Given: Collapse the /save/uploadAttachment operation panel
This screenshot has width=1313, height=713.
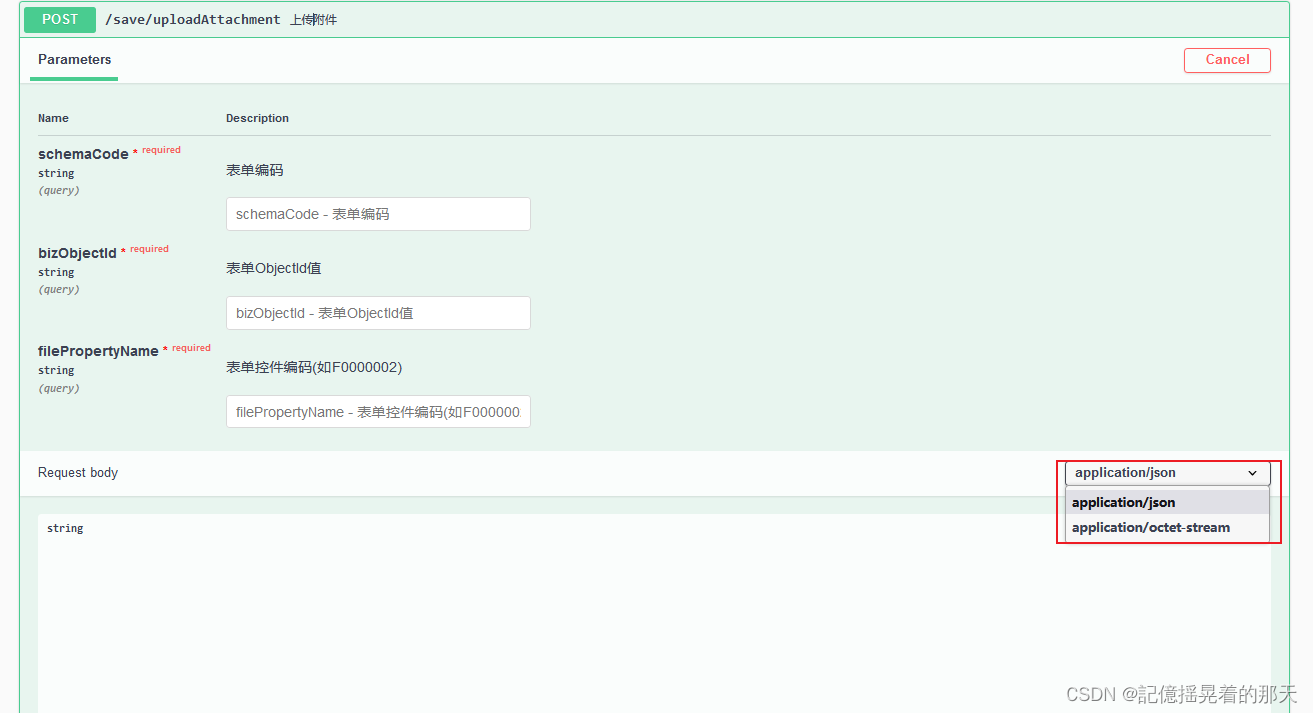Looking at the screenshot, I should click(700, 19).
